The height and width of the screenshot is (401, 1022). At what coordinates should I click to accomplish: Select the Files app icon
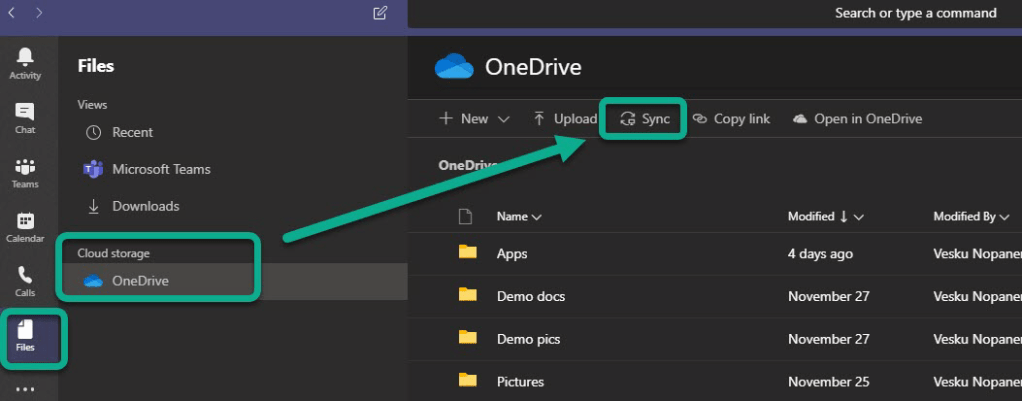tap(25, 336)
